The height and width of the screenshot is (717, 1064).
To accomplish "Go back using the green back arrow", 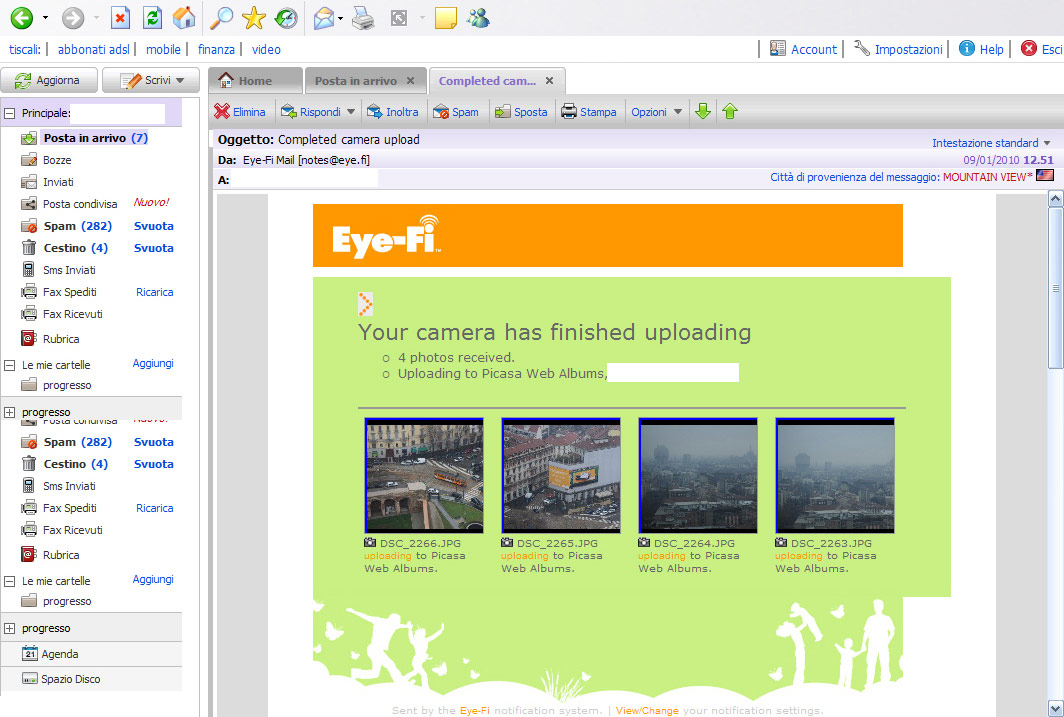I will click(x=22, y=18).
